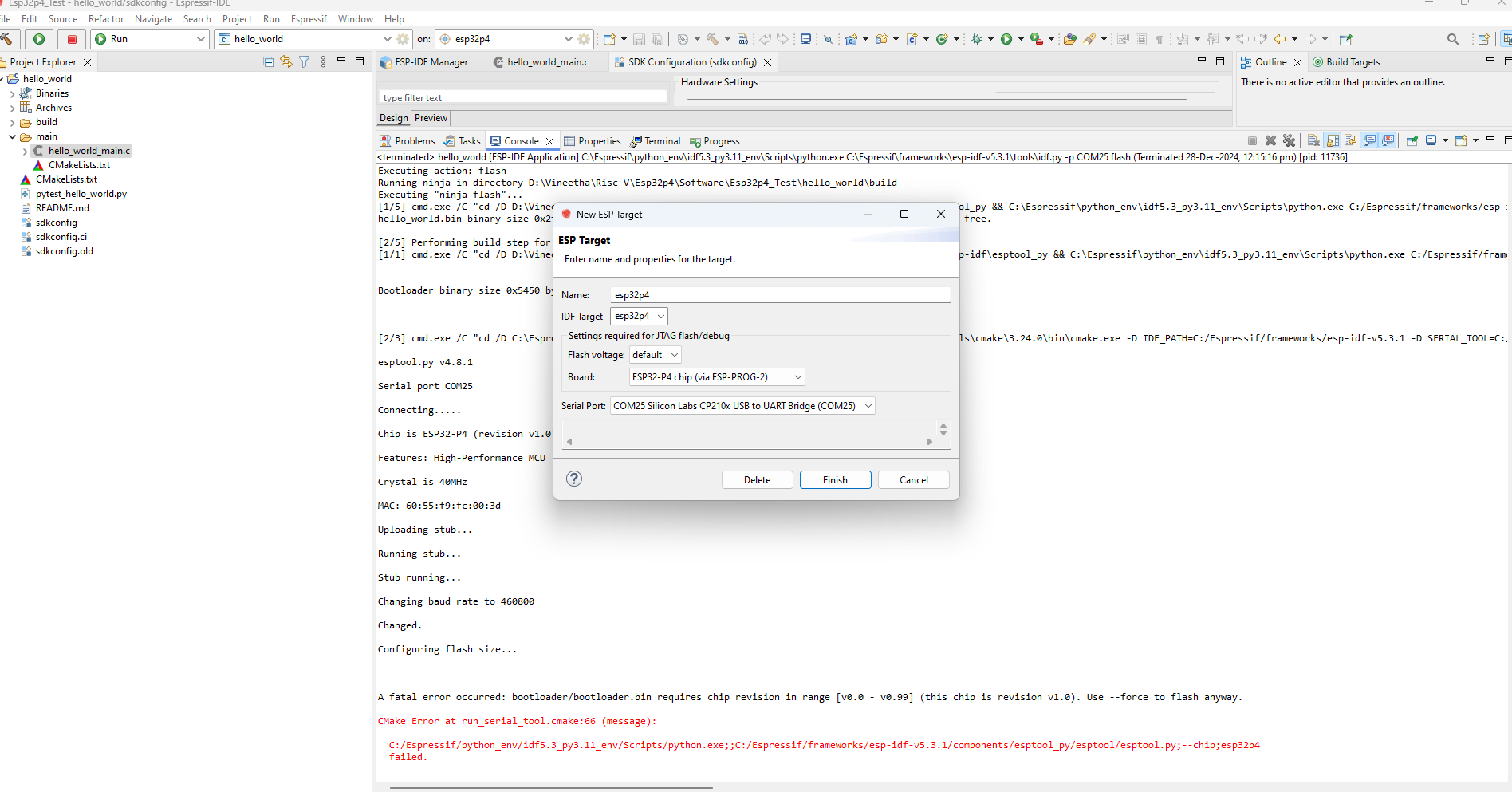The height and width of the screenshot is (792, 1512).
Task: Click the flashlight Search toolbar icon
Action: pos(1089,38)
